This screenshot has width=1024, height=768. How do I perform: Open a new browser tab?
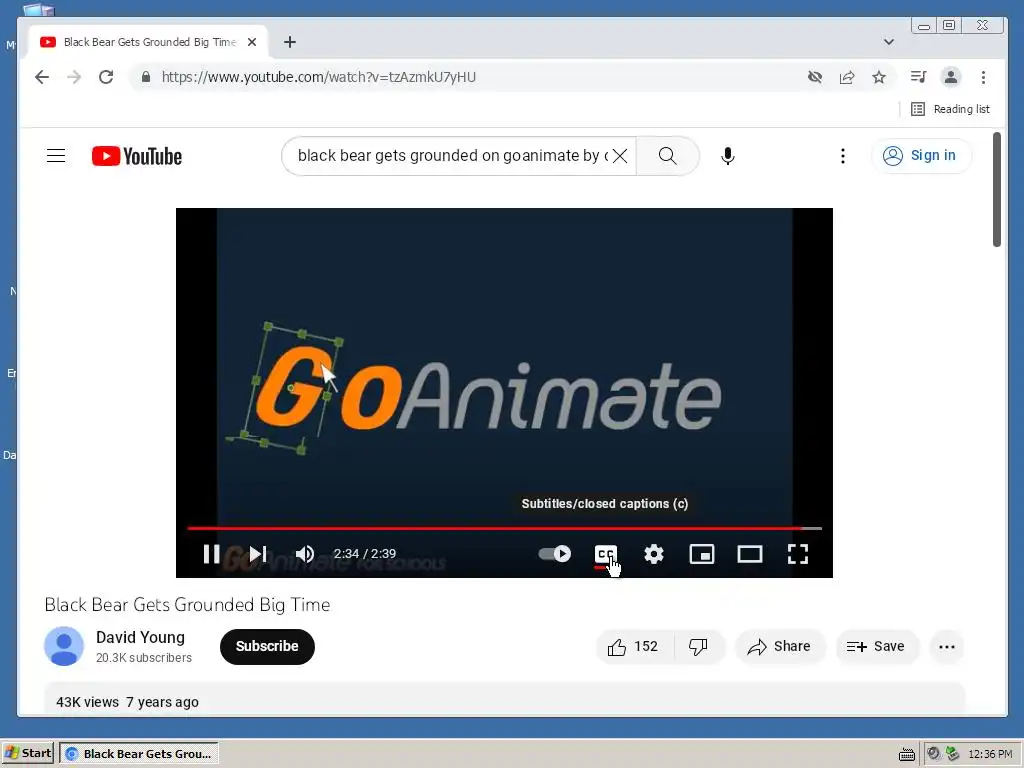point(290,42)
